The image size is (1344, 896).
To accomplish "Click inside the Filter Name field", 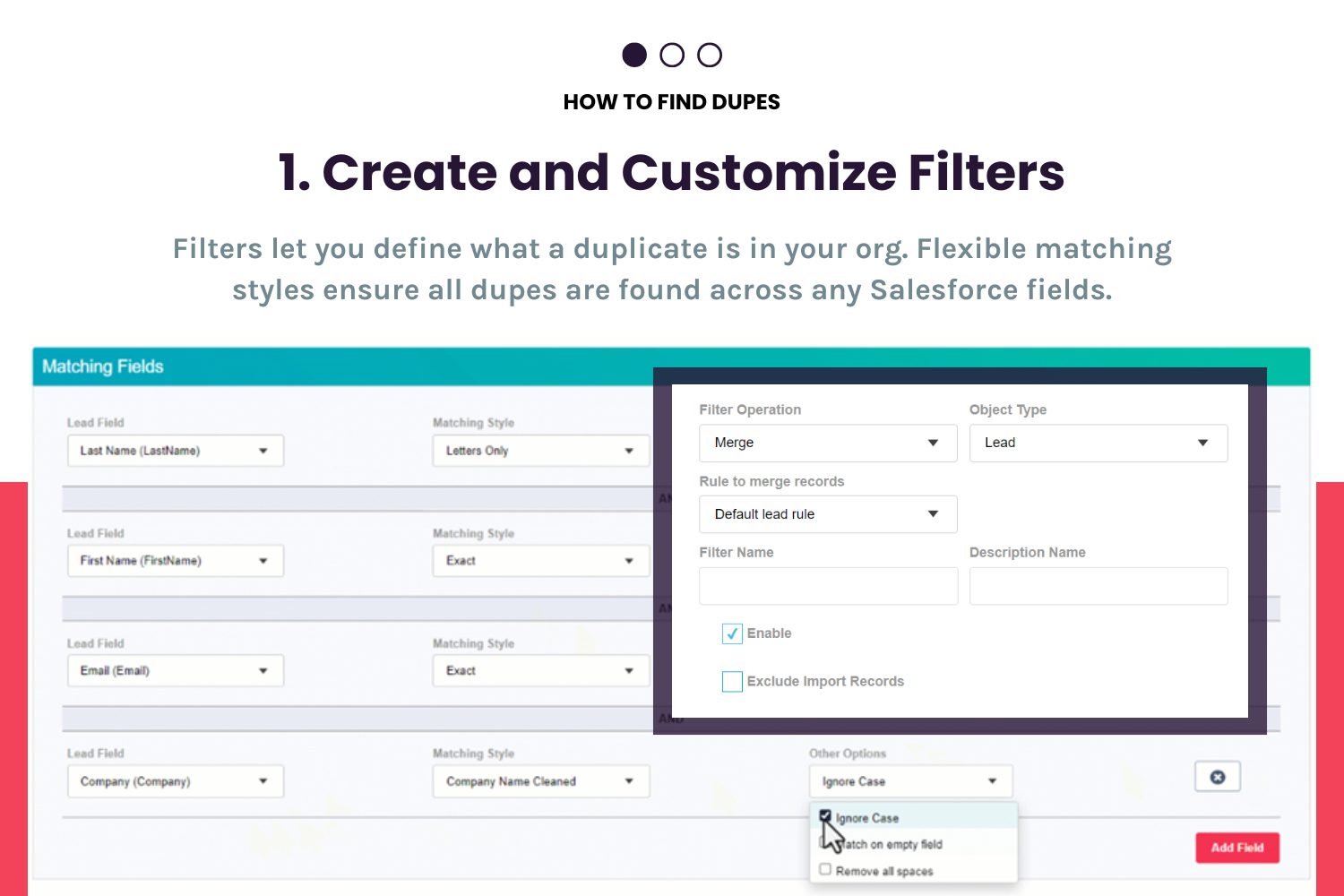I will [827, 585].
